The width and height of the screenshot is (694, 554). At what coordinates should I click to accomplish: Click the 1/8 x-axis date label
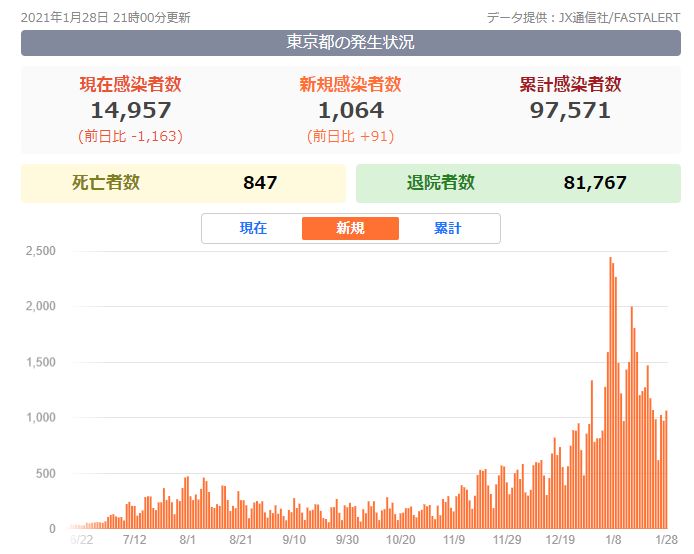click(x=613, y=540)
